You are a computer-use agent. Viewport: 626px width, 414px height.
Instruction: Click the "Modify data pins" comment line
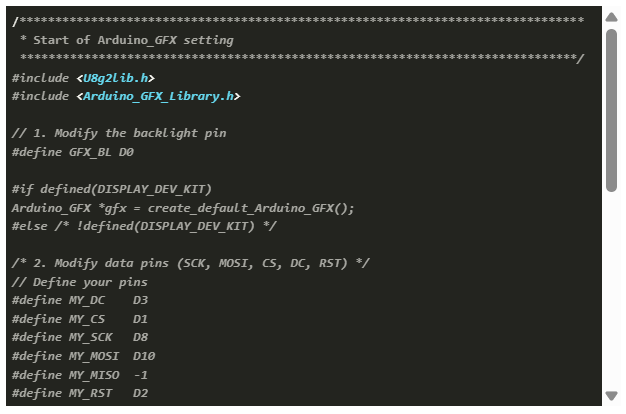tap(190, 263)
